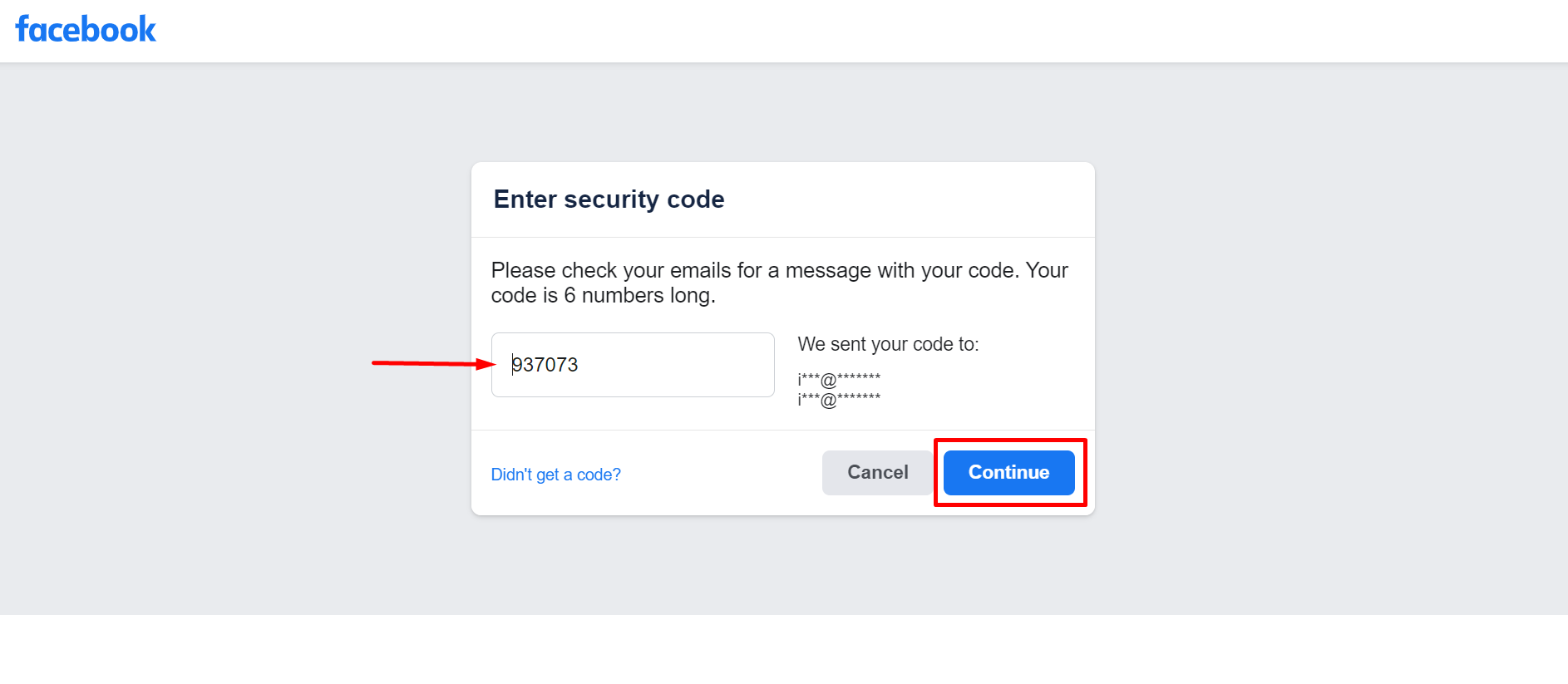
Task: Place cursor inside the code entry box
Action: click(x=632, y=365)
